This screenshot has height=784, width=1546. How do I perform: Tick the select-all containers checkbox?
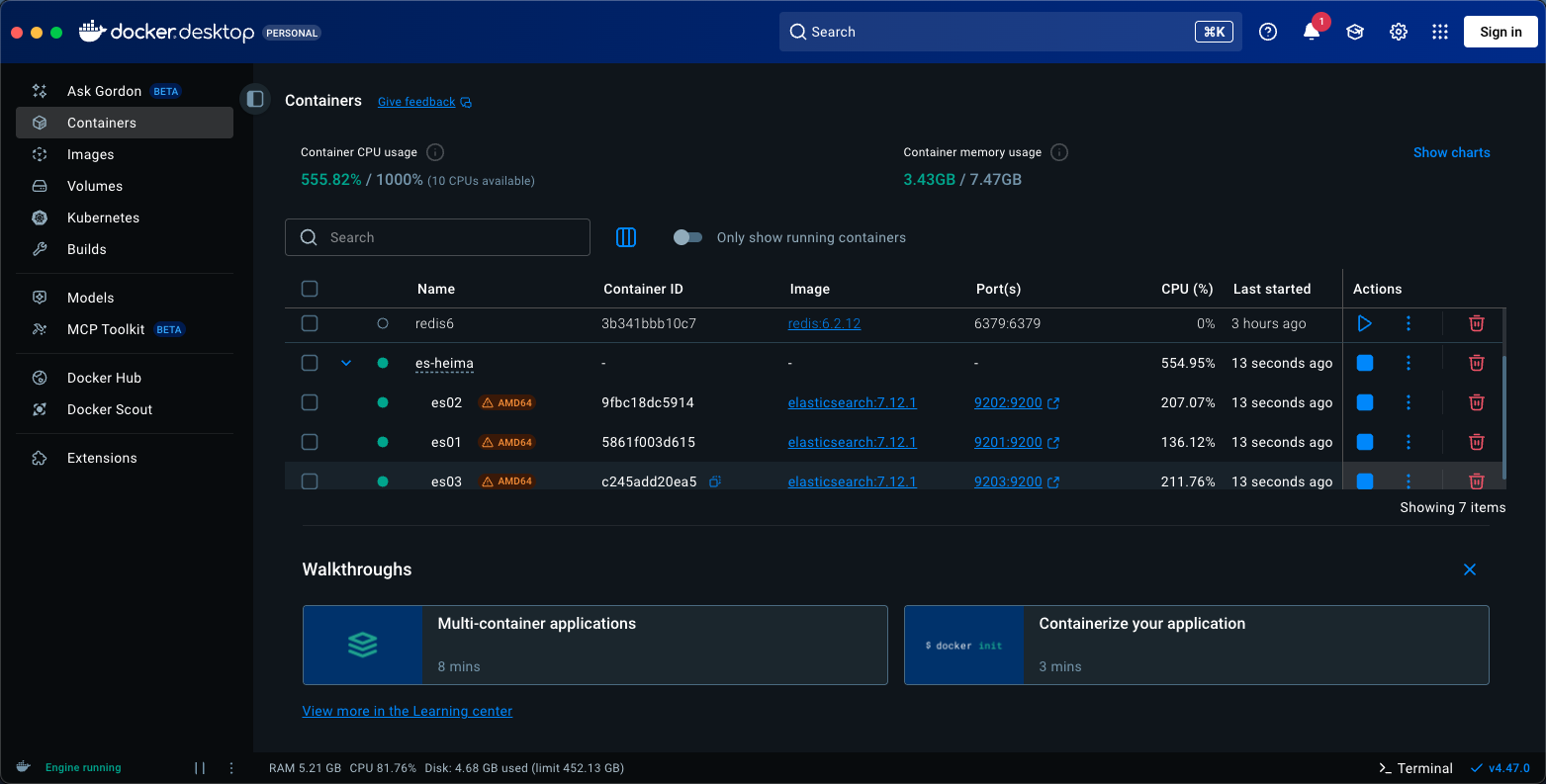[310, 289]
